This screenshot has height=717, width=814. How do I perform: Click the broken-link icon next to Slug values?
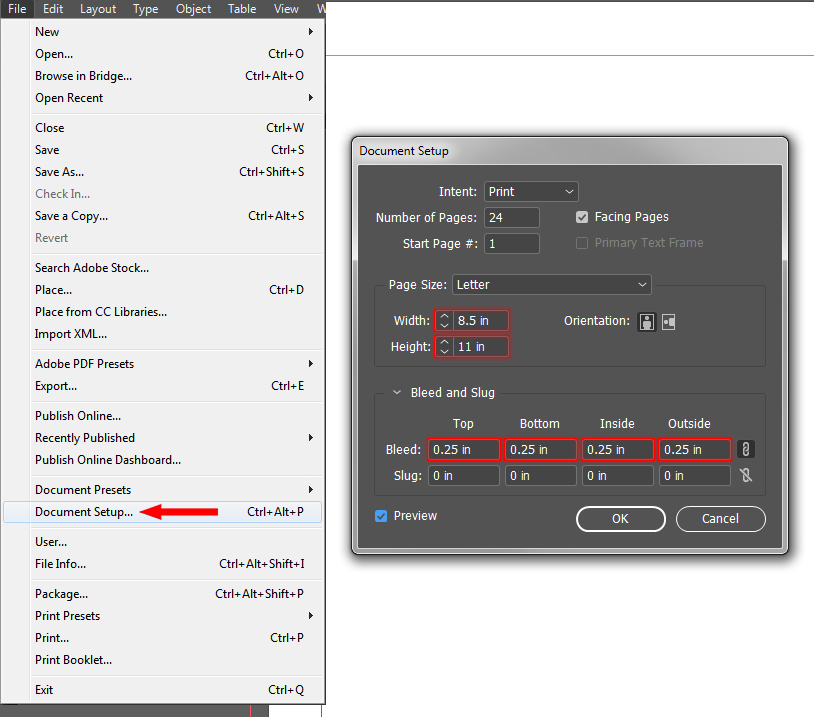click(x=745, y=475)
